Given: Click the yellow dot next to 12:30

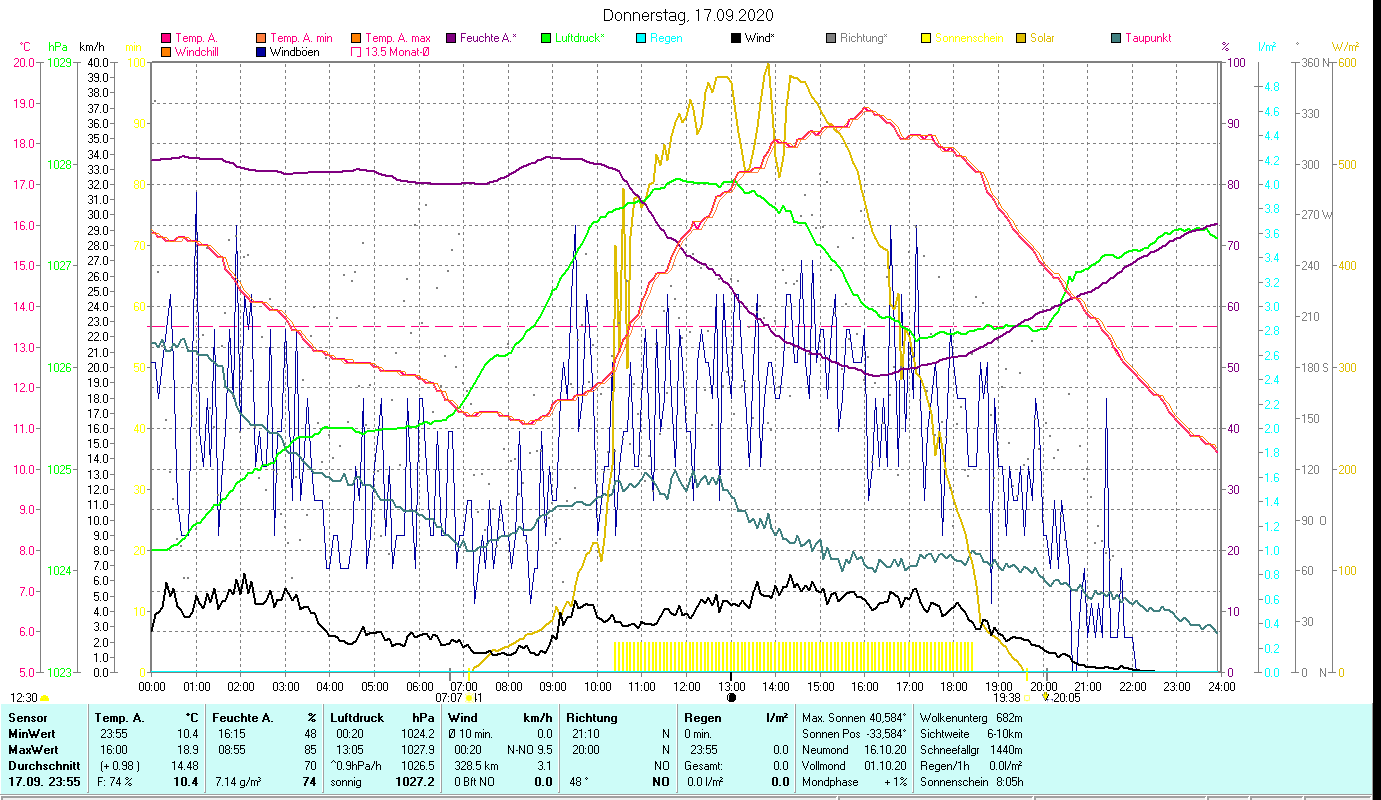Looking at the screenshot, I should (x=44, y=698).
